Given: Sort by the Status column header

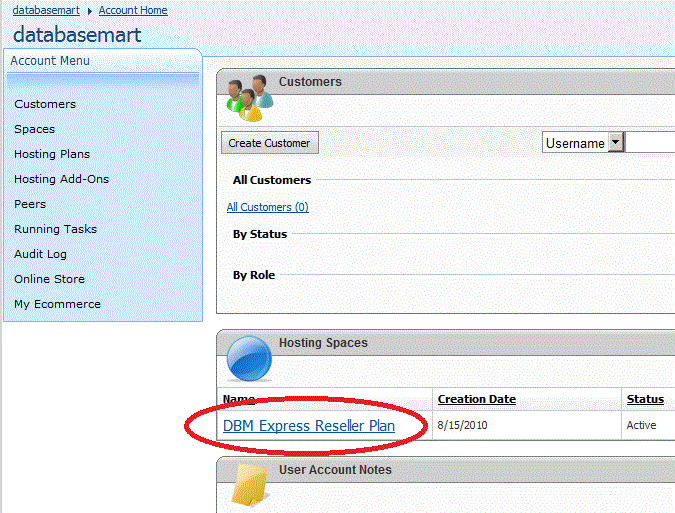Looking at the screenshot, I should (645, 399).
